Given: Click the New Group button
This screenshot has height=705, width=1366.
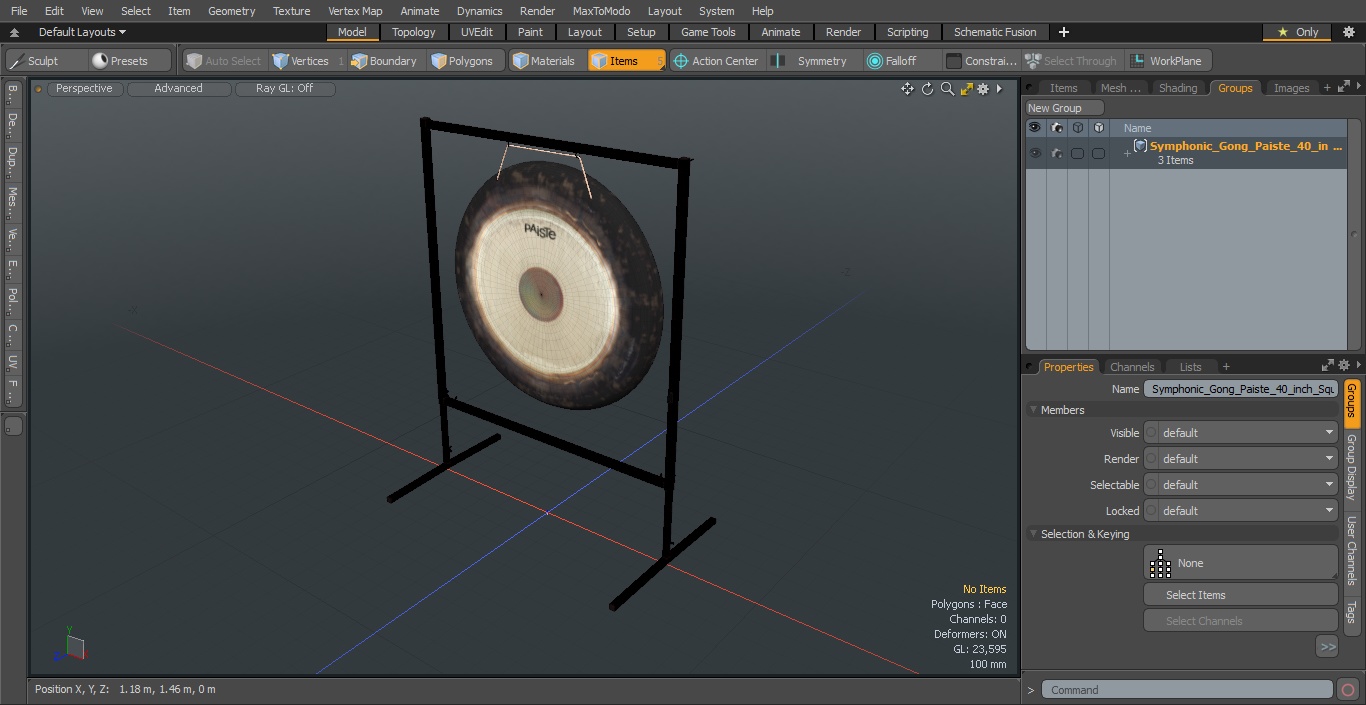Looking at the screenshot, I should click(1065, 108).
